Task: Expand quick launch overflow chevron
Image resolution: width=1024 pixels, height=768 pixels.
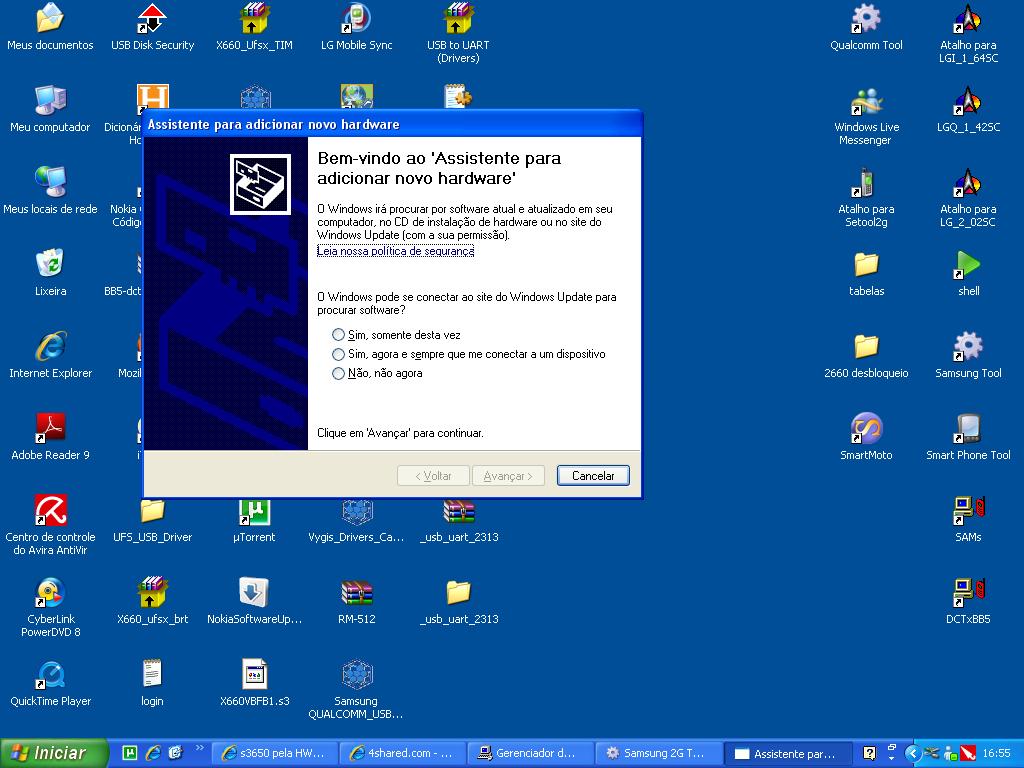Action: (x=200, y=748)
